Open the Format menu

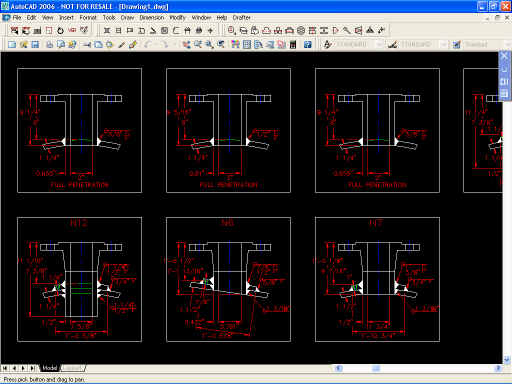88,17
